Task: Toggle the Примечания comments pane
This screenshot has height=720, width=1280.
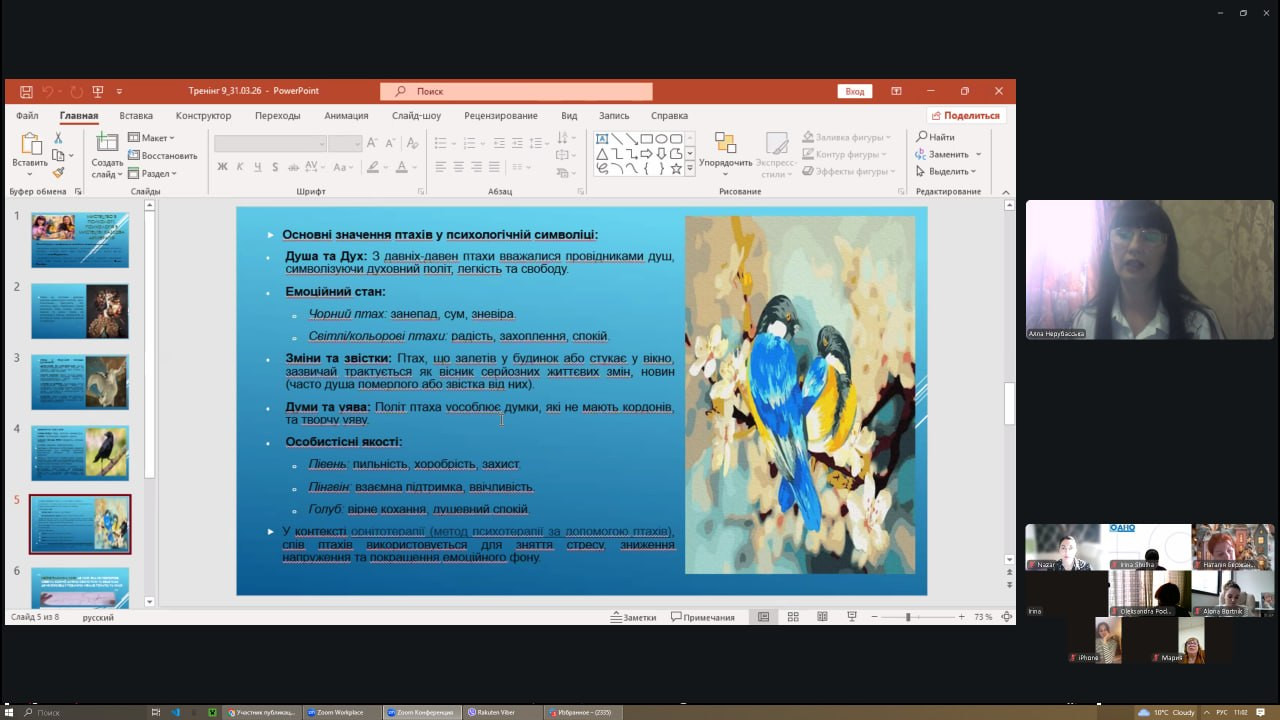Action: pos(703,617)
